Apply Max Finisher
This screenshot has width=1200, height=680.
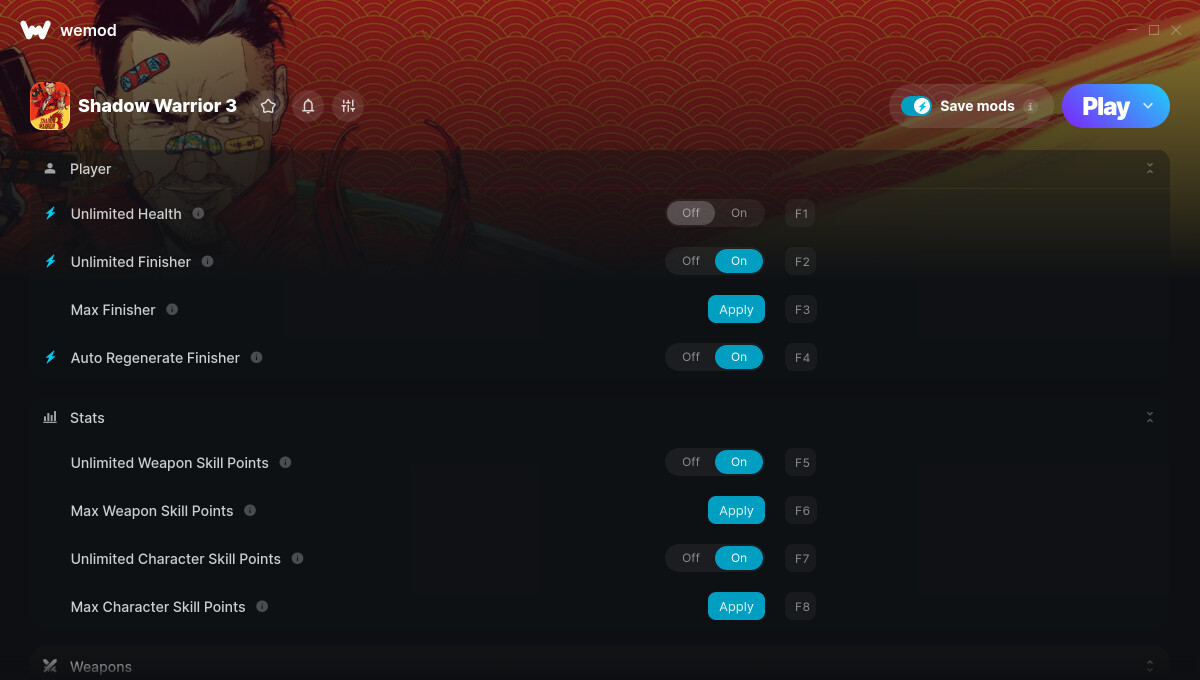[x=736, y=309]
